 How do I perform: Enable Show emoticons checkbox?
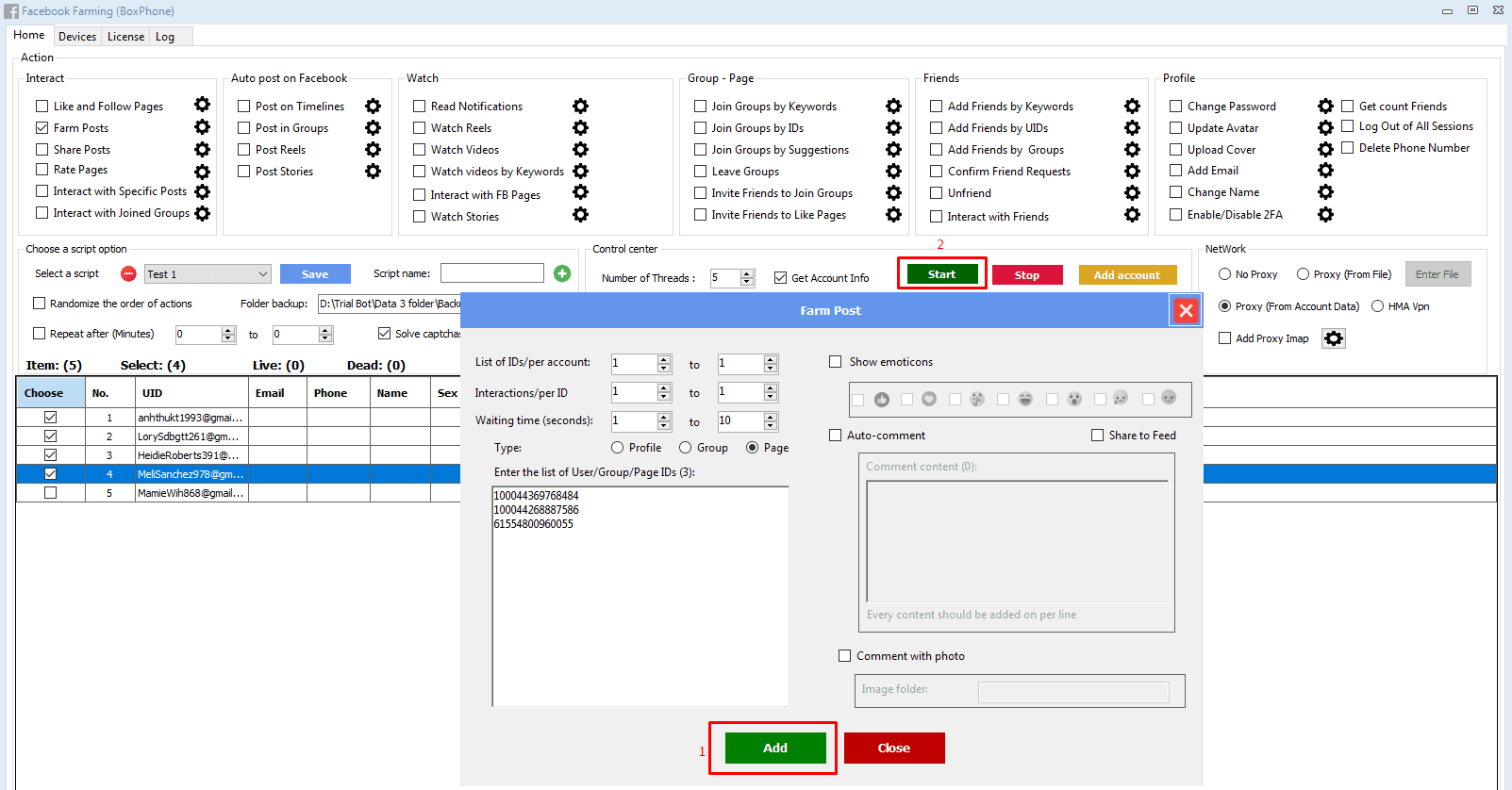835,361
